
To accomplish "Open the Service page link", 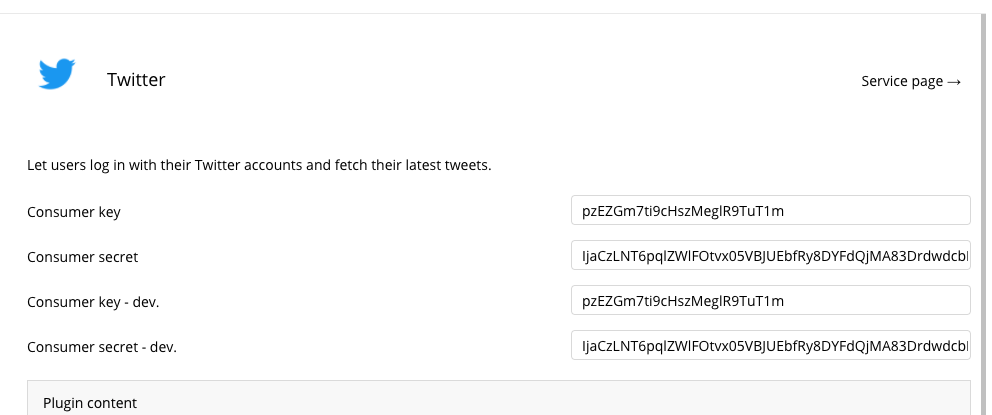I will (911, 81).
